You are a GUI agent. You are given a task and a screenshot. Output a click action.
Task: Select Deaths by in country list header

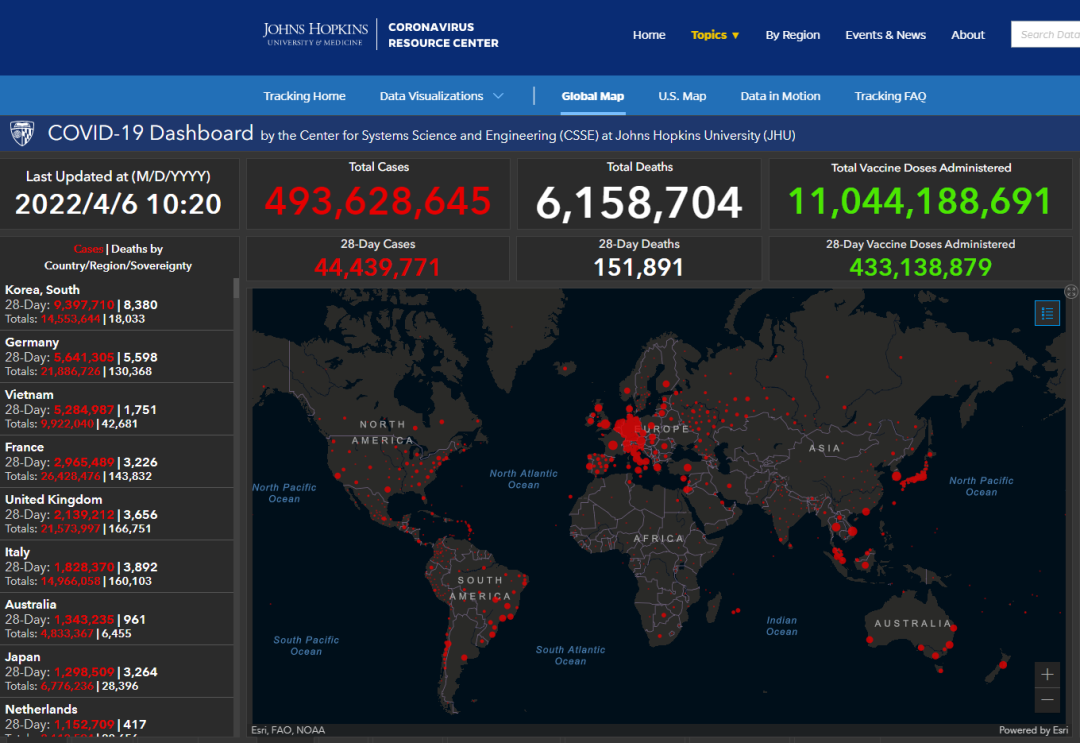pos(137,249)
